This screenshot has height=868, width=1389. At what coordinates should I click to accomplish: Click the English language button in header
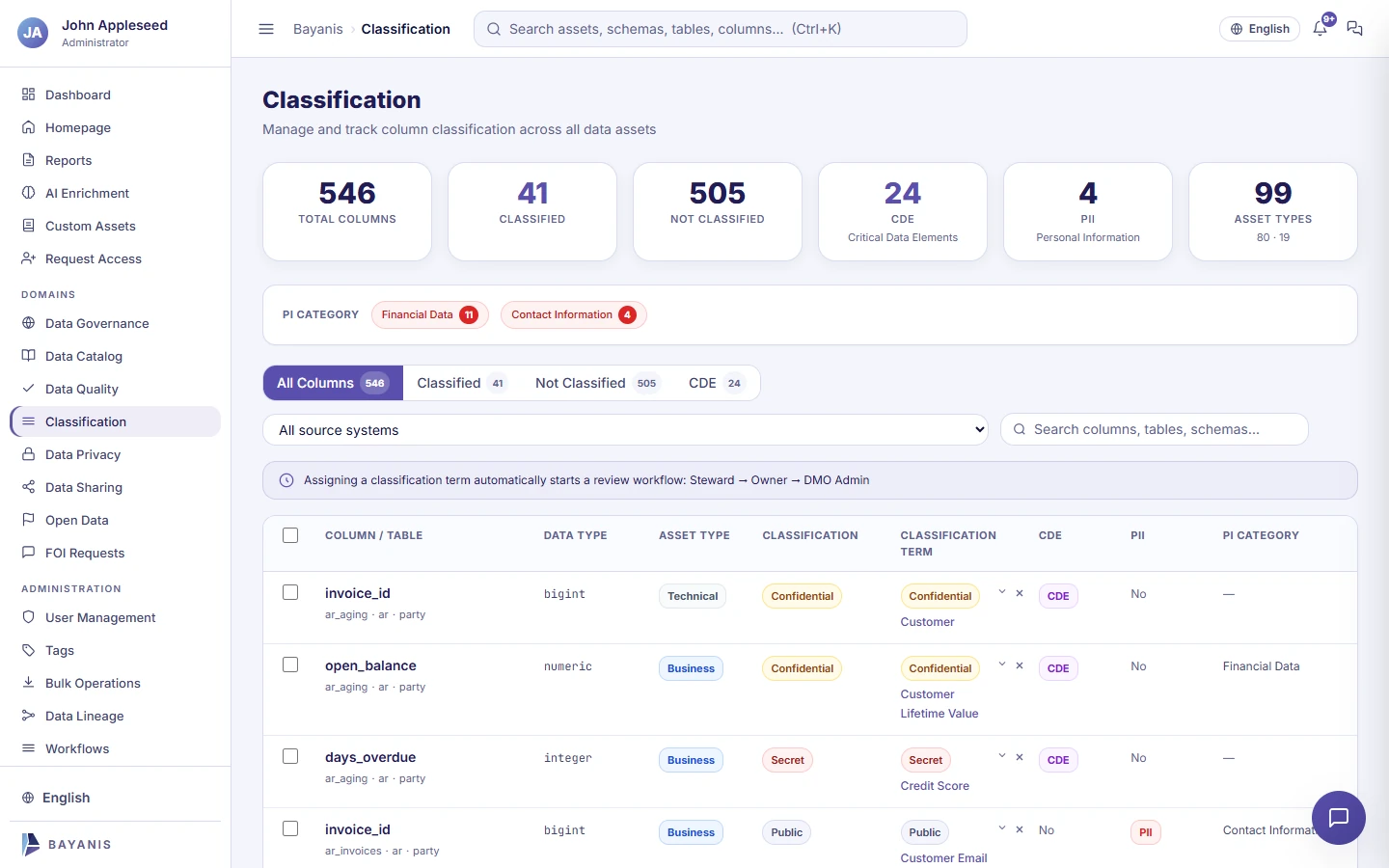[x=1260, y=29]
